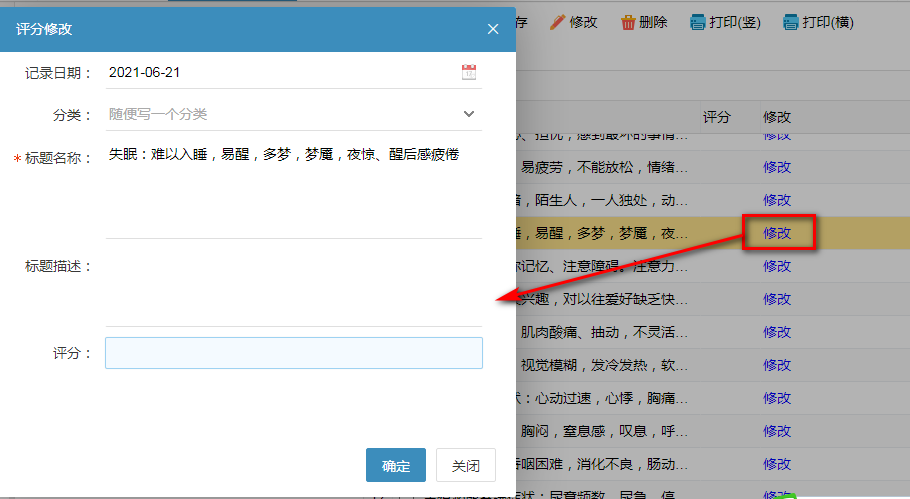Click the 打印(横) printer button

tap(818, 23)
